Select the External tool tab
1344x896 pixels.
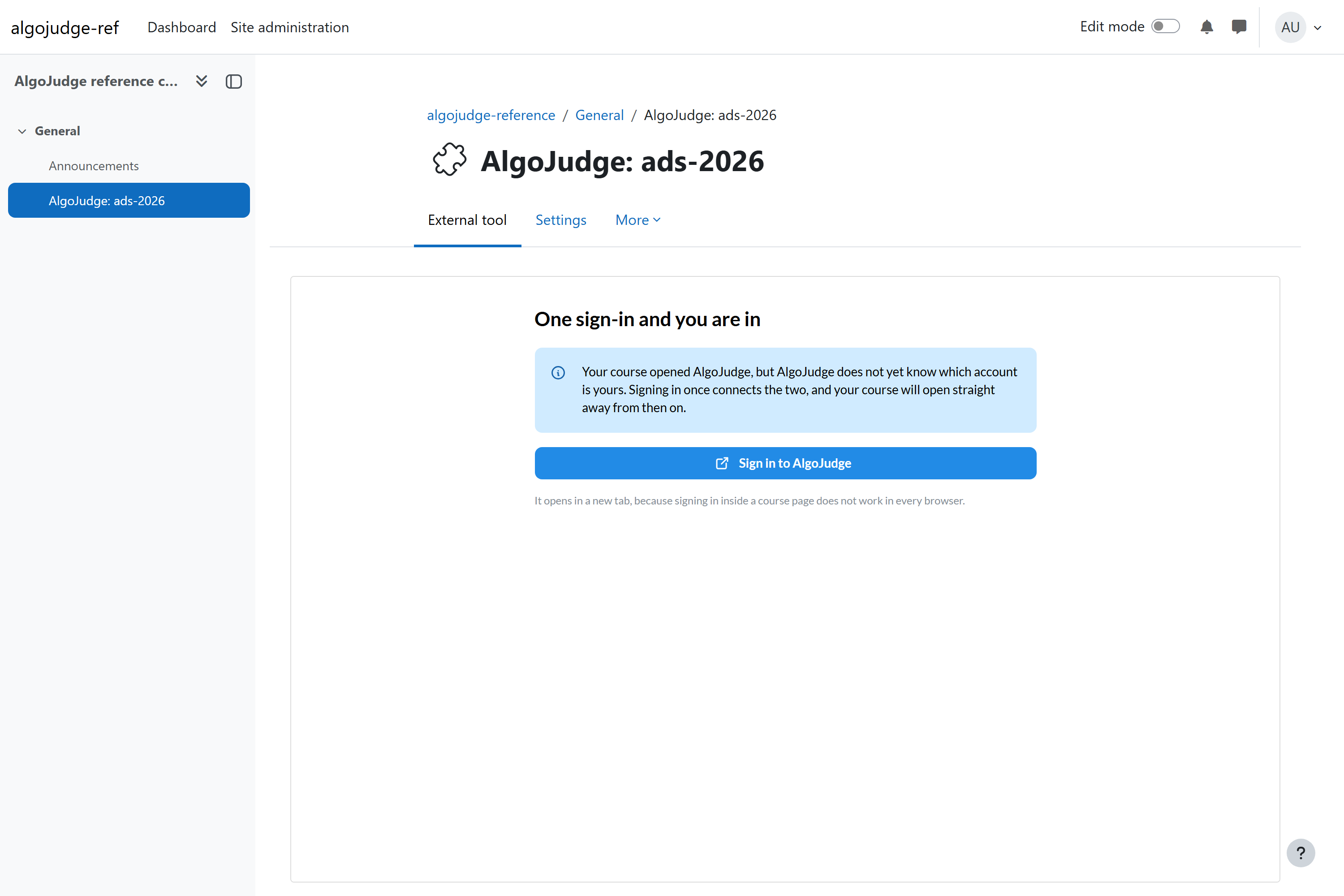click(x=467, y=220)
